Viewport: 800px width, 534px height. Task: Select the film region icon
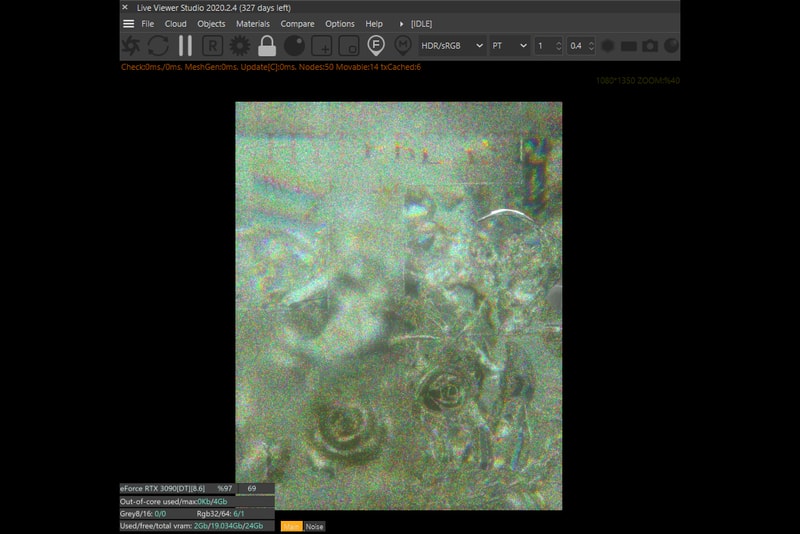pyautogui.click(x=348, y=46)
